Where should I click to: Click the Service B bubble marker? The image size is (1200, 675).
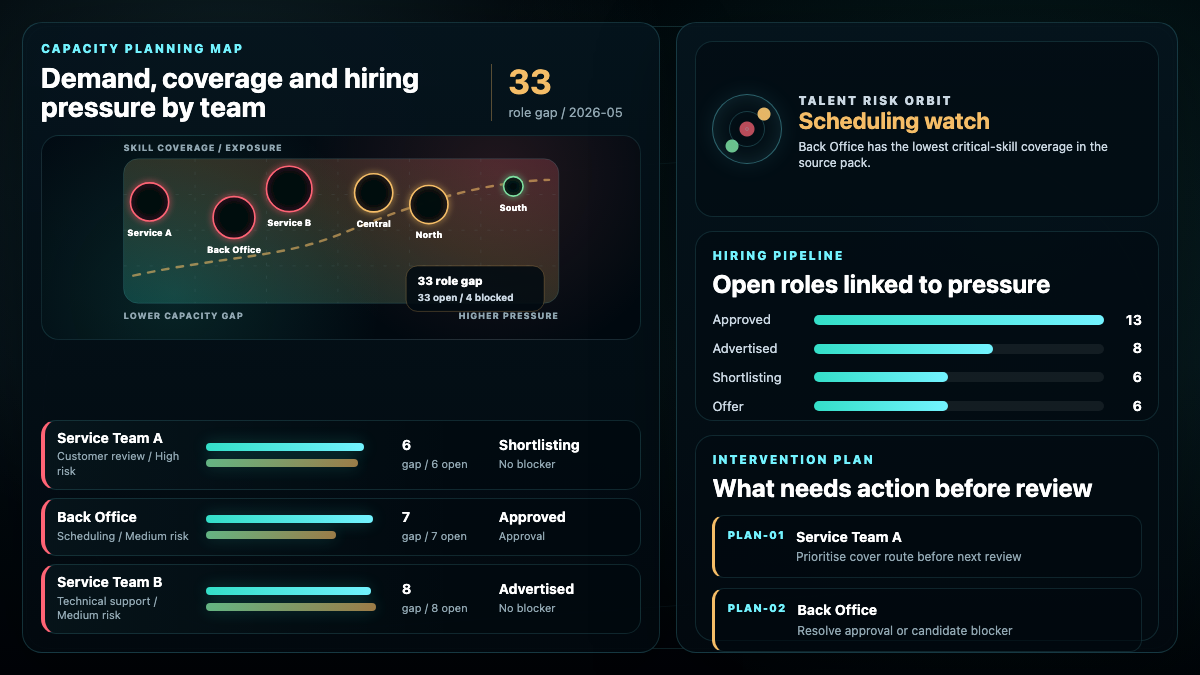(x=289, y=189)
